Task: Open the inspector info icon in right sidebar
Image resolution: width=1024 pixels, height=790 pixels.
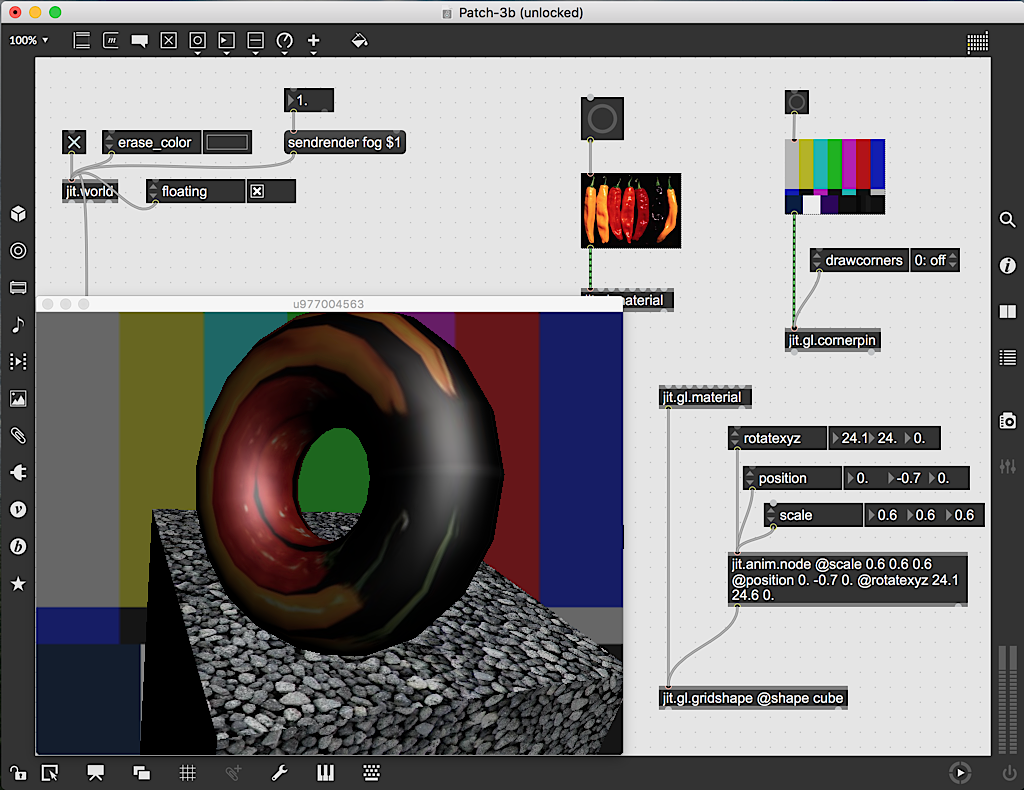Action: (1008, 266)
